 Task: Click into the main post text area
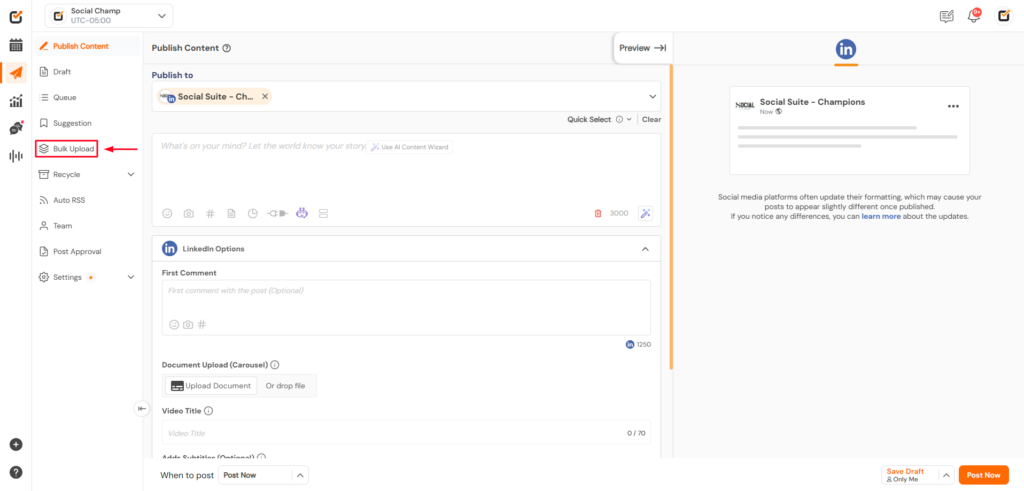coord(406,172)
